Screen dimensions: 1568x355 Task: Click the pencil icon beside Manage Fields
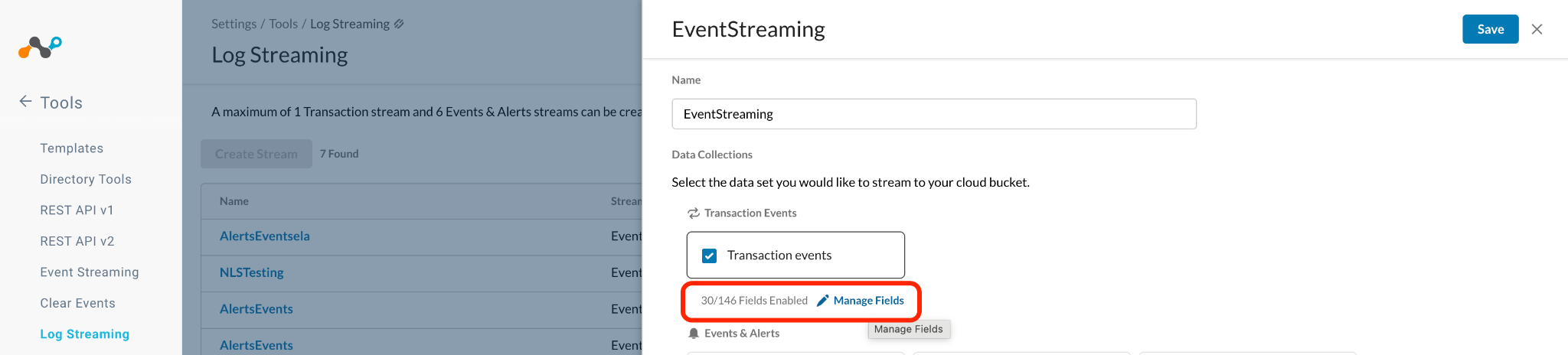click(x=823, y=301)
